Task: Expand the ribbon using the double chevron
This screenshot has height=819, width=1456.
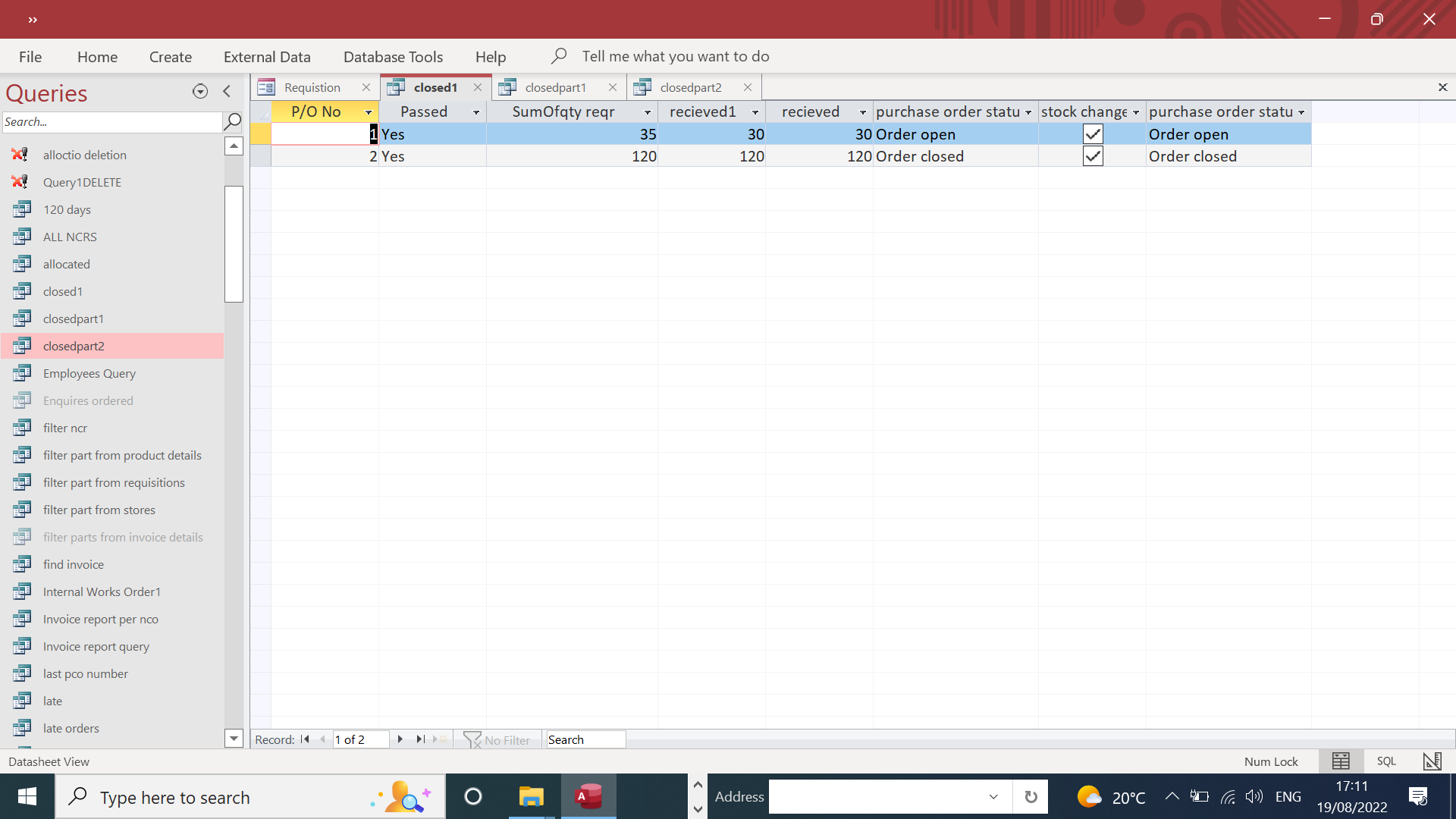Action: [x=33, y=20]
